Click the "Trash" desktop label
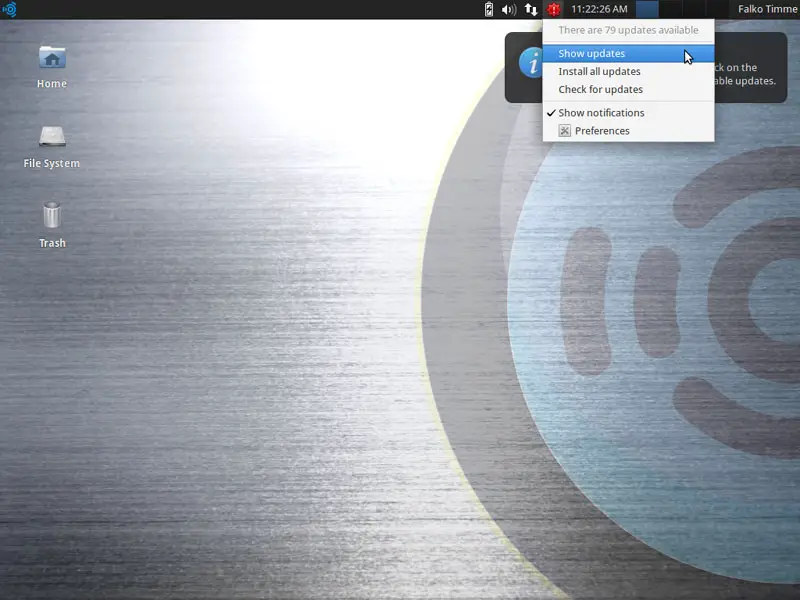 (52, 243)
